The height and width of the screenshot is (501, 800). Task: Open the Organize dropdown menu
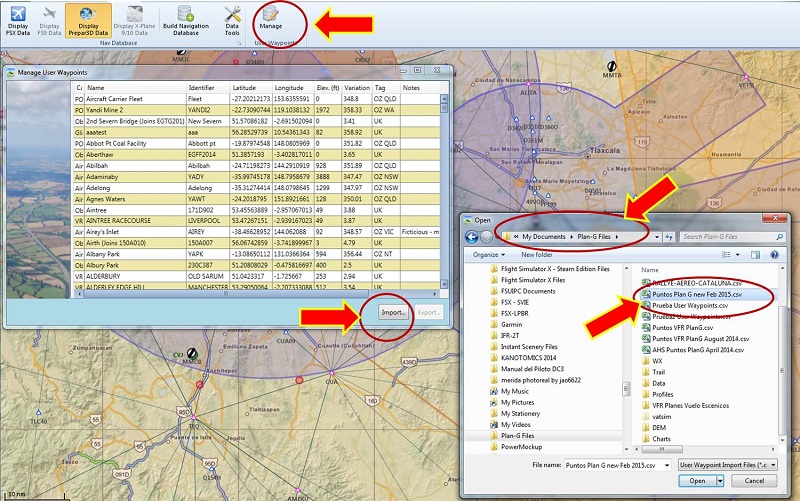click(488, 254)
